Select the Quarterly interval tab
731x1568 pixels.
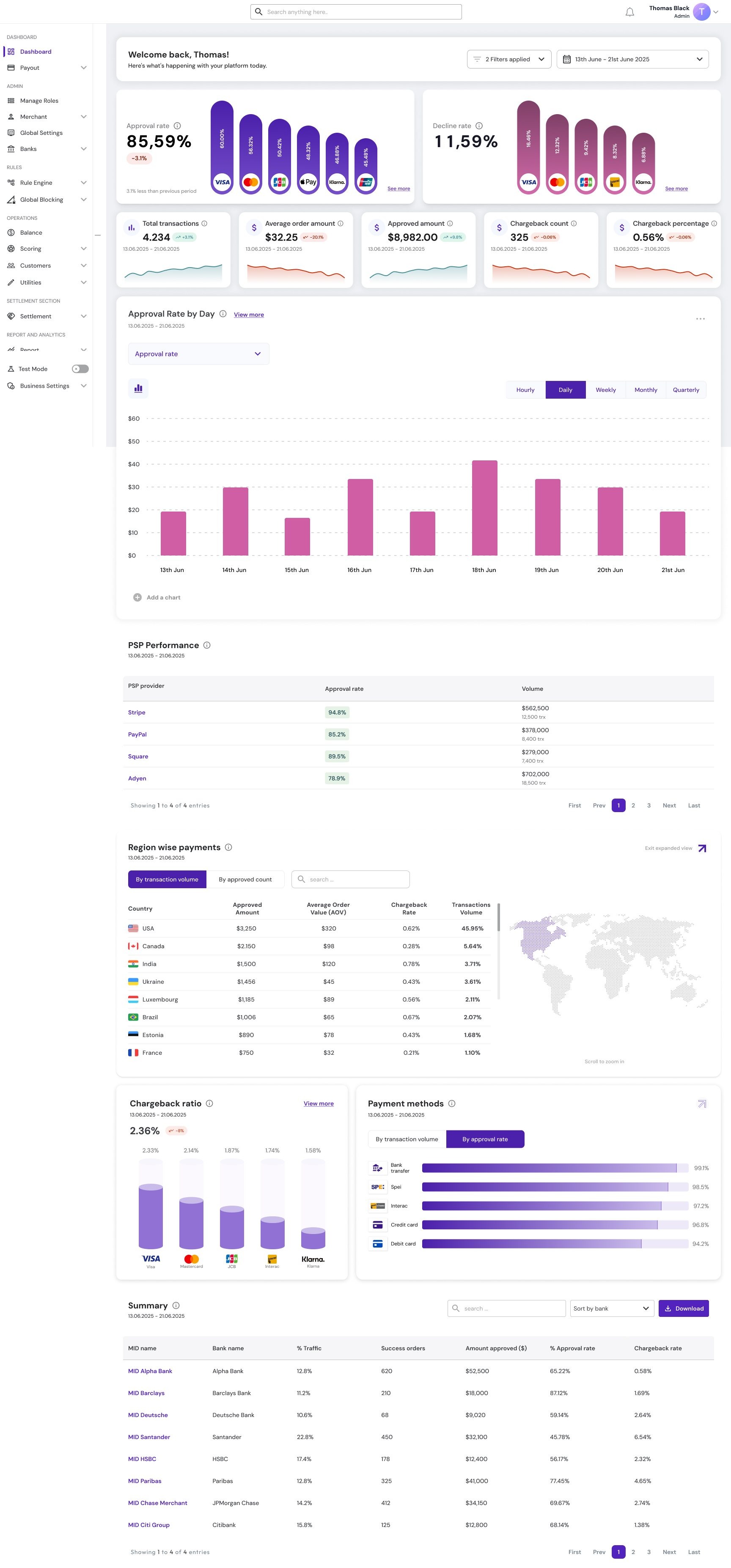pyautogui.click(x=686, y=390)
